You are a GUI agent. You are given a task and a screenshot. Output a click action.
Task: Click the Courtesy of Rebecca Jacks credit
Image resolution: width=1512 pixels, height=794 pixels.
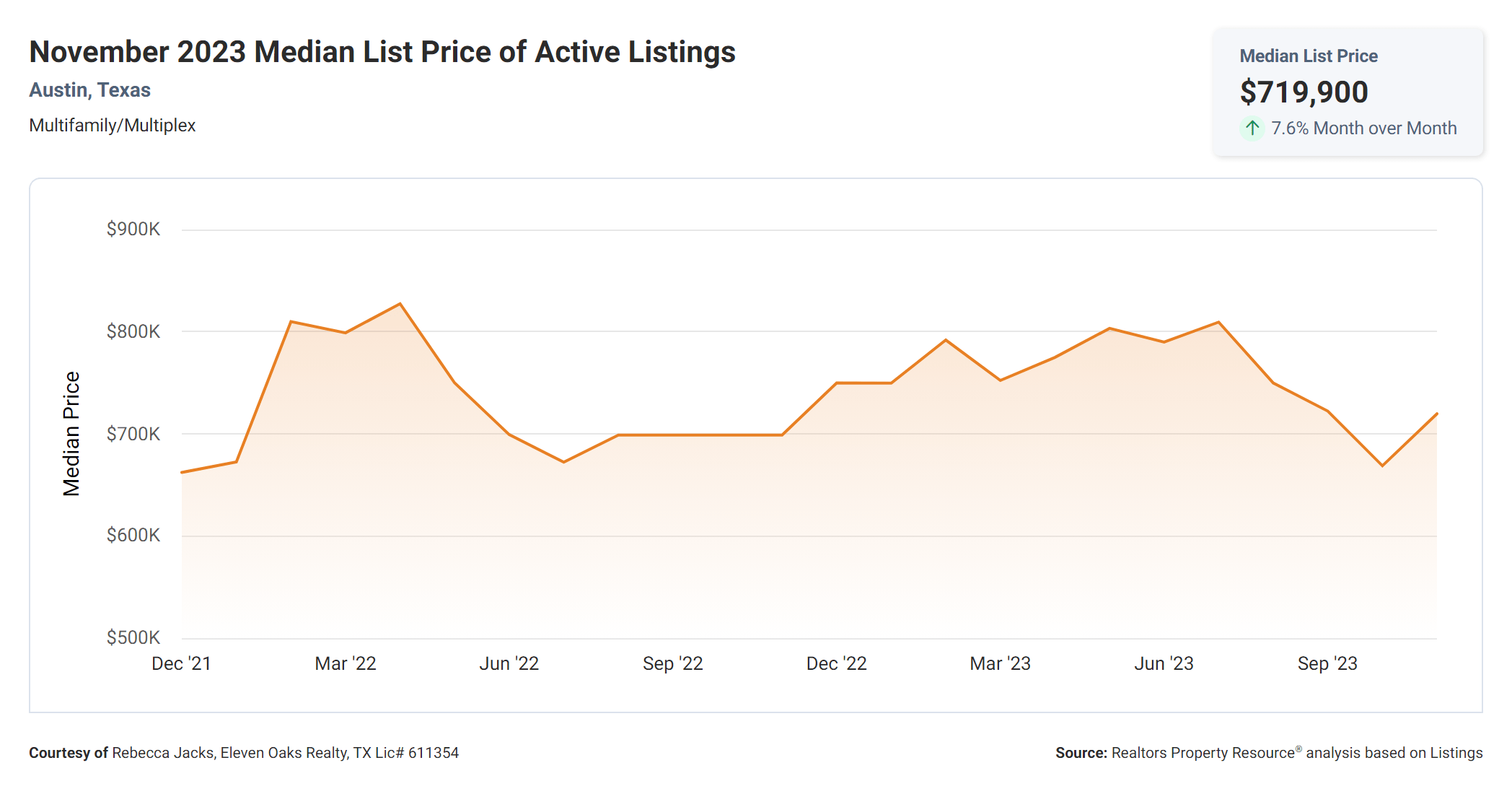click(243, 753)
